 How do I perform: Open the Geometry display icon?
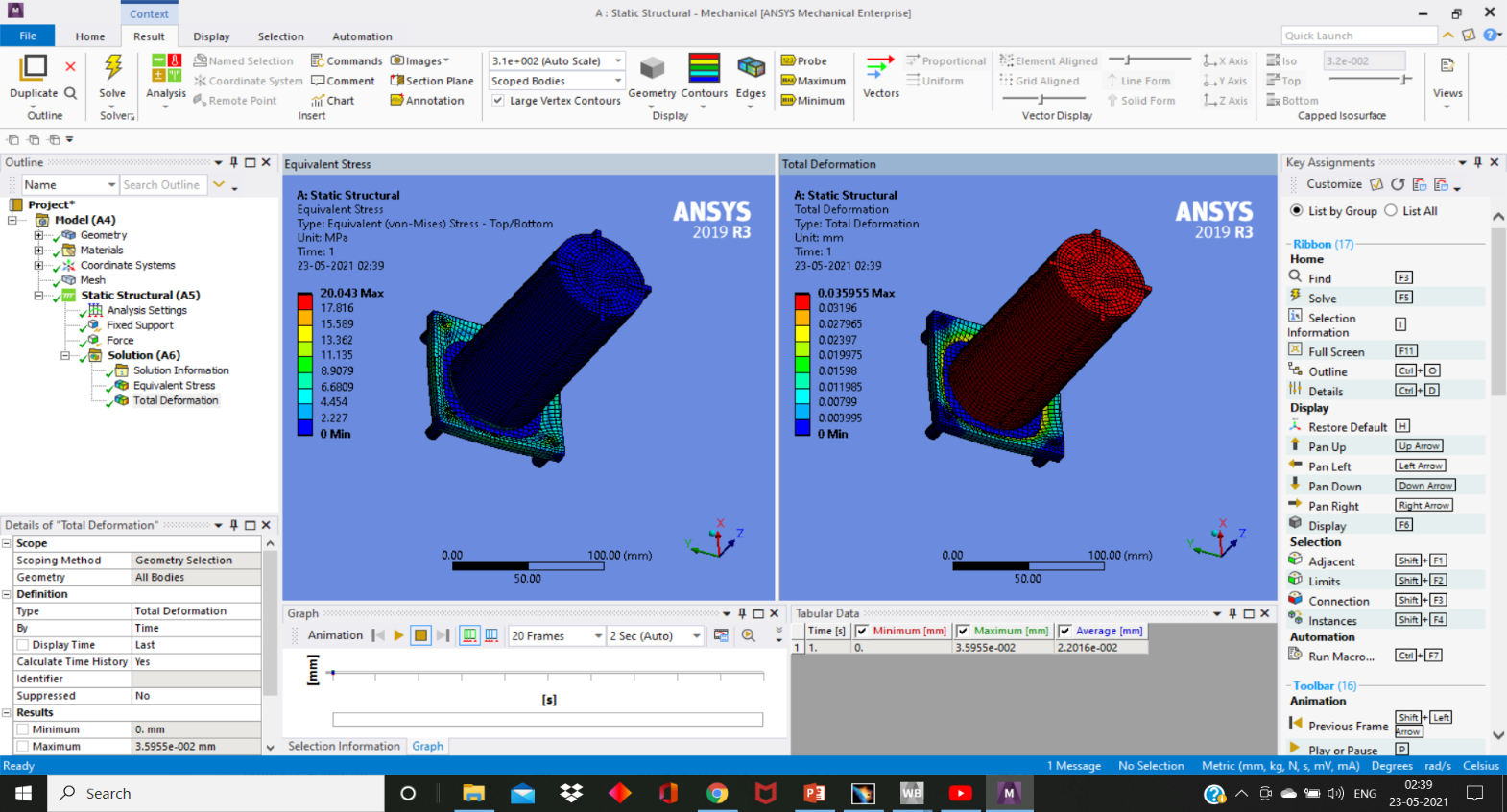coord(652,68)
